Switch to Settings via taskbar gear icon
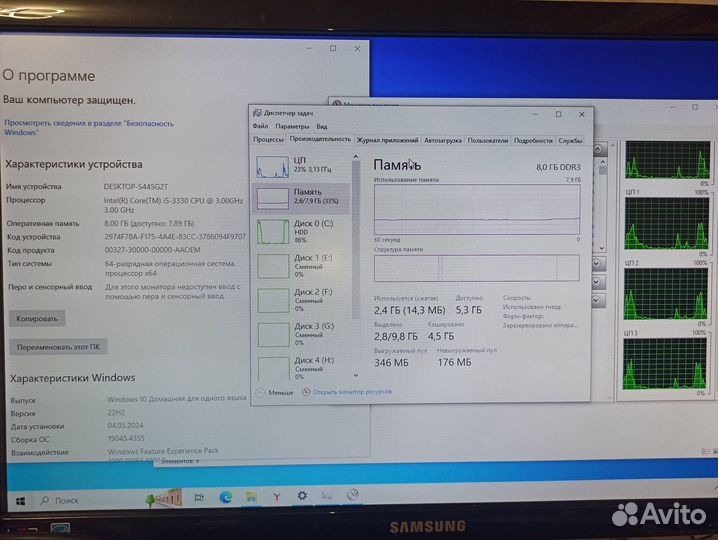The image size is (718, 540). 302,496
